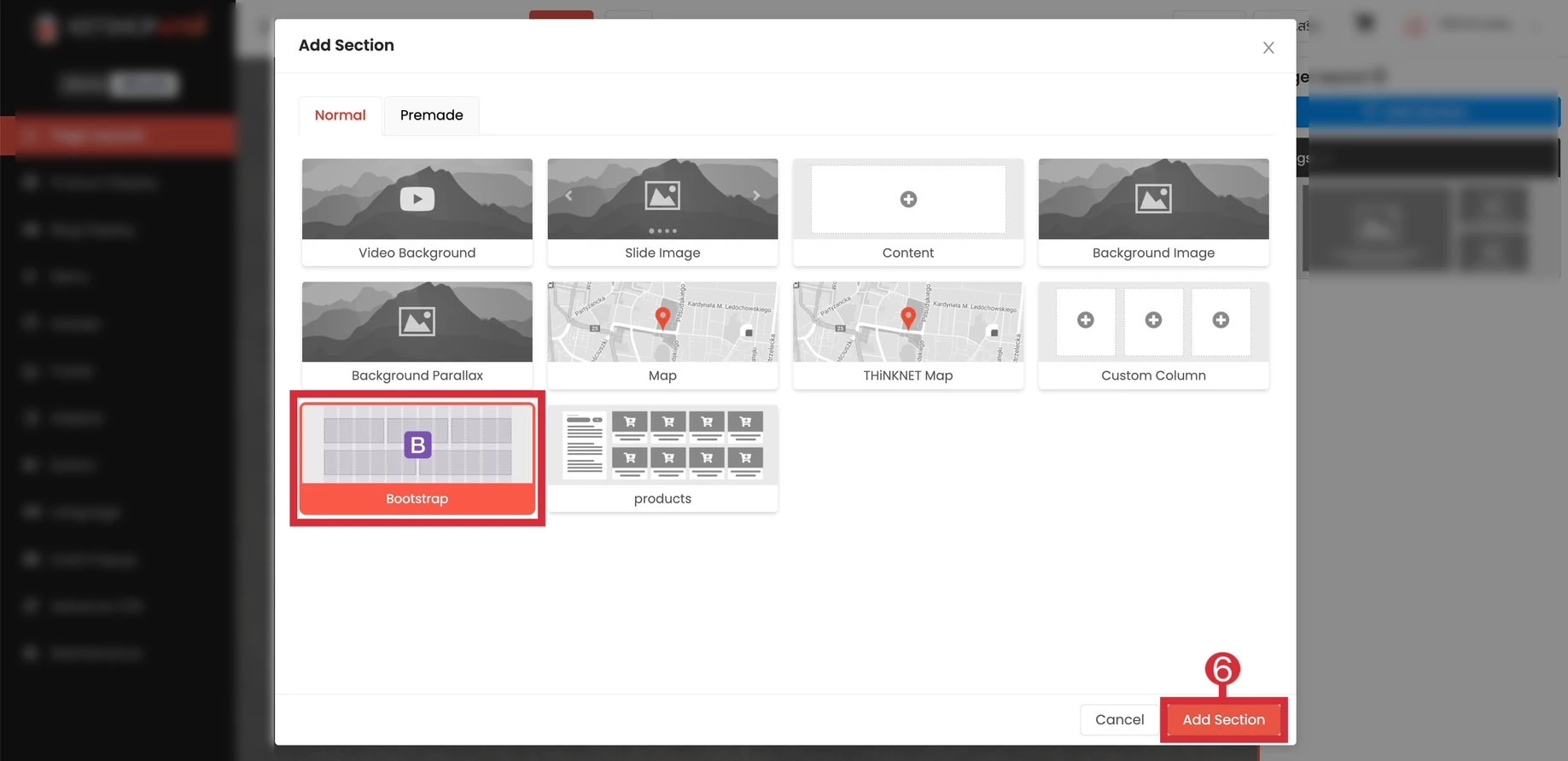1568x761 pixels.
Task: Click the left arrow on Slide Image
Action: click(x=568, y=195)
